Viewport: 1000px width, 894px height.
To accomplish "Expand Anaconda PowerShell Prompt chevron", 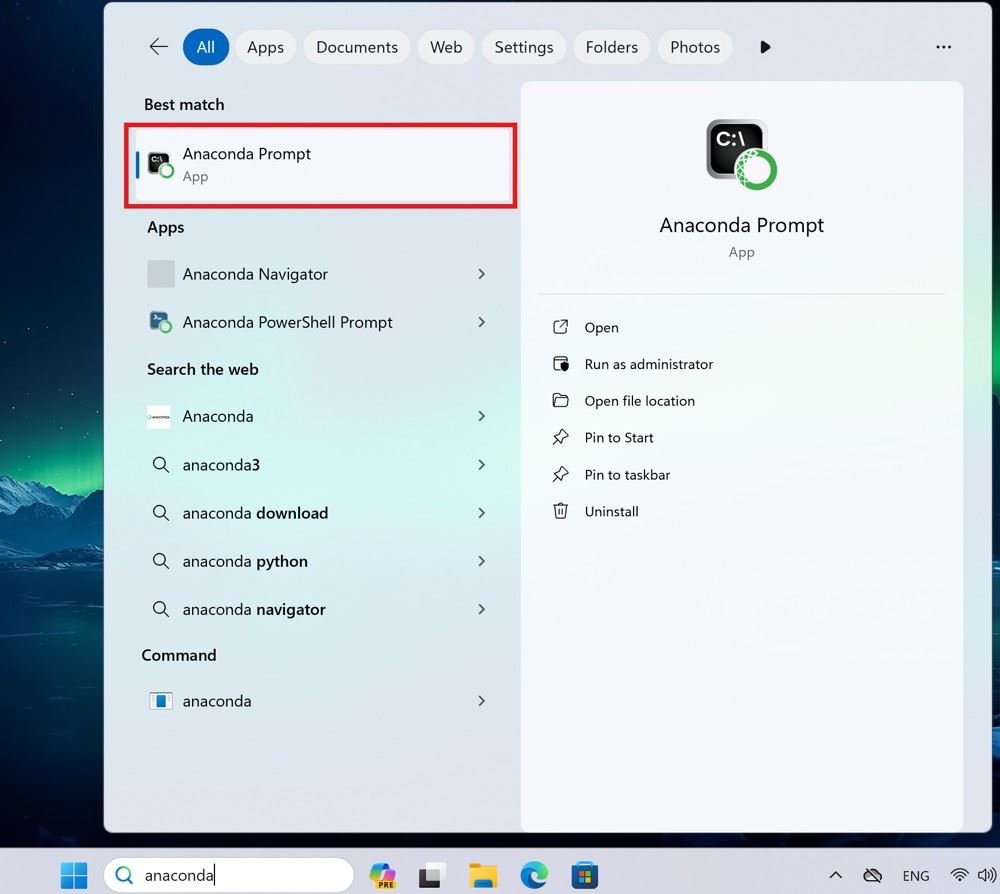I will tap(482, 322).
